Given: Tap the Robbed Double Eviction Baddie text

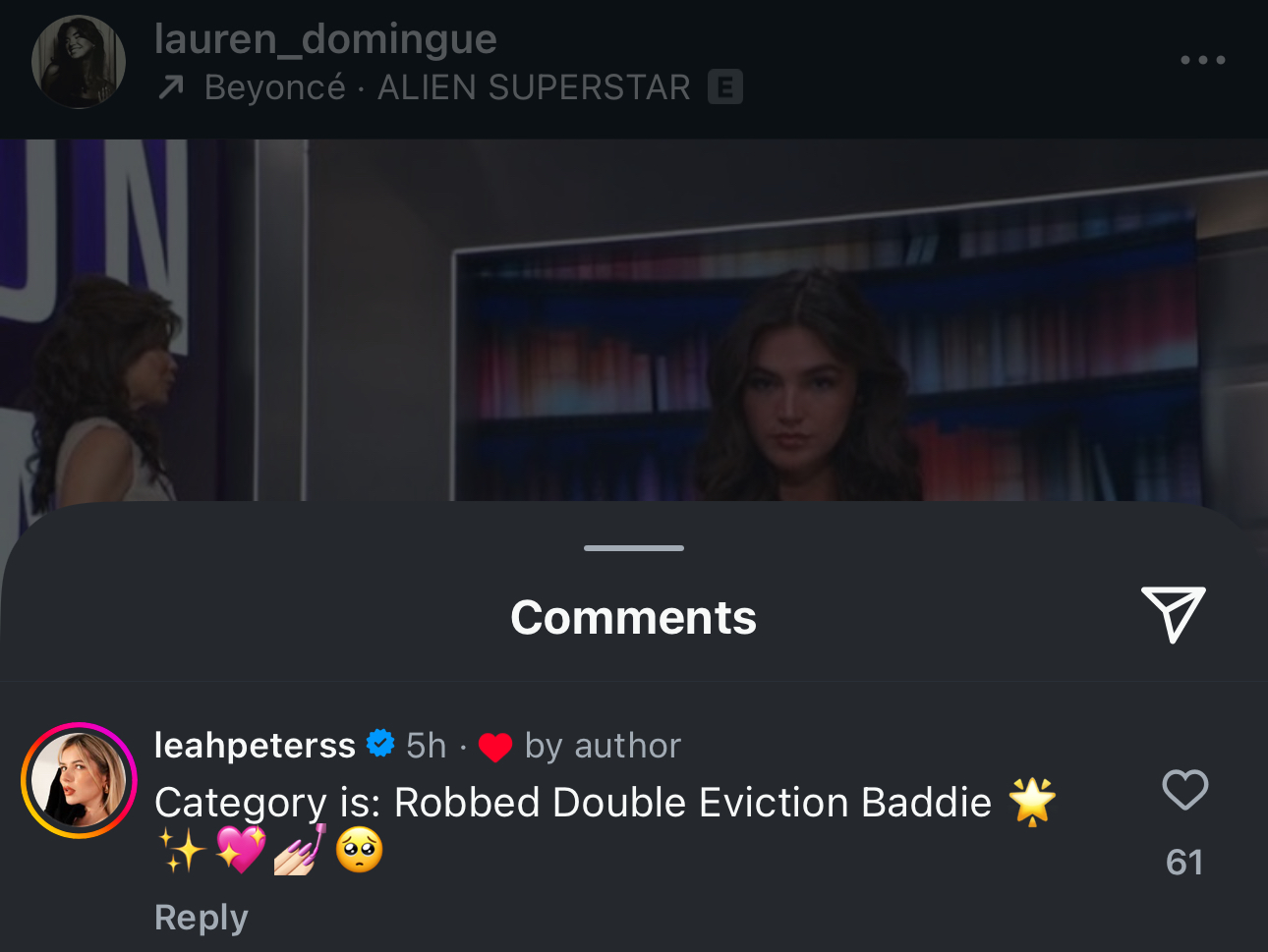Looking at the screenshot, I should point(693,803).
